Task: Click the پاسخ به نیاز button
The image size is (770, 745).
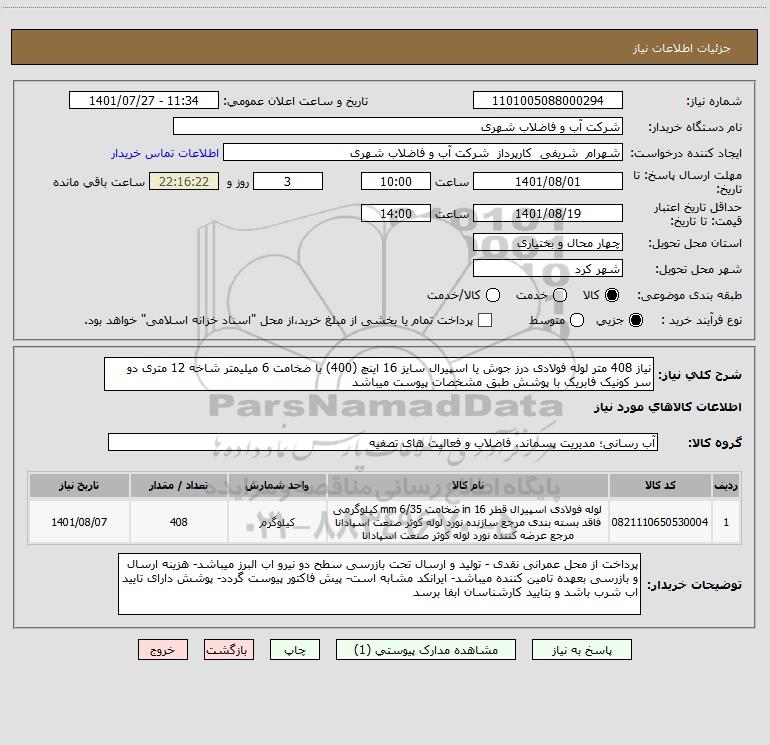Action: click(x=582, y=650)
